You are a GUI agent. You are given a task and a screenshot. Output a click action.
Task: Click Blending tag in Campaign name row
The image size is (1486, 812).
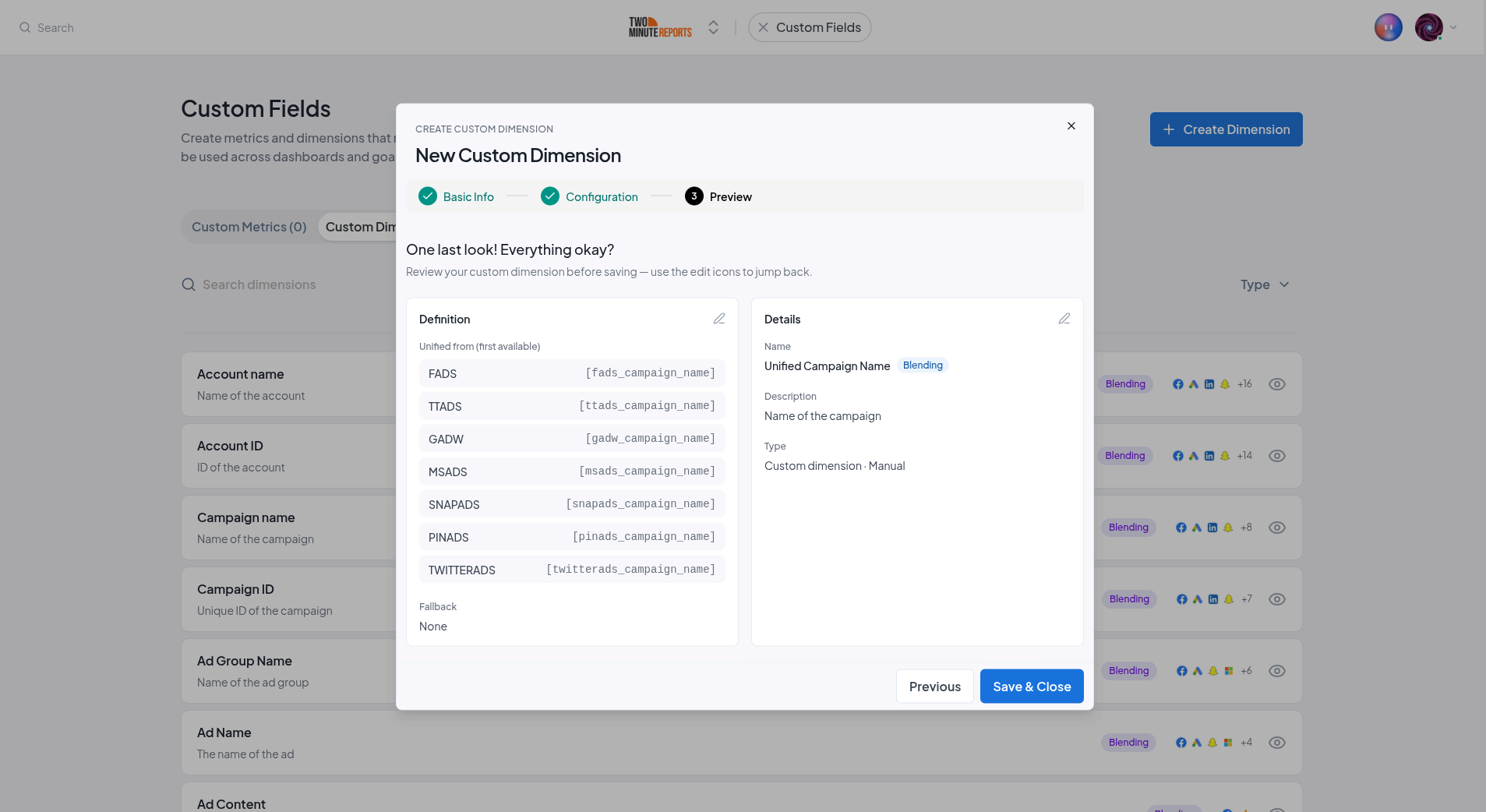[1128, 528]
